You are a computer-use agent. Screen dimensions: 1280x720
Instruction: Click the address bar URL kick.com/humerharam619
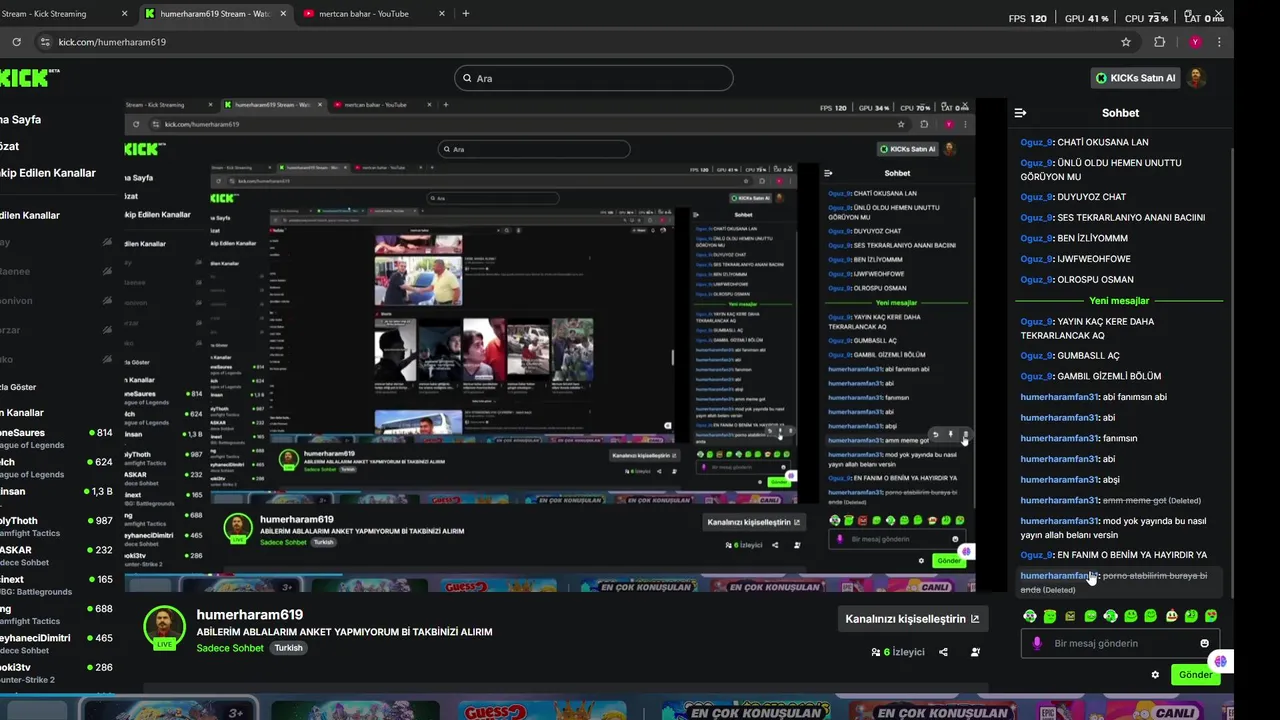pos(112,42)
